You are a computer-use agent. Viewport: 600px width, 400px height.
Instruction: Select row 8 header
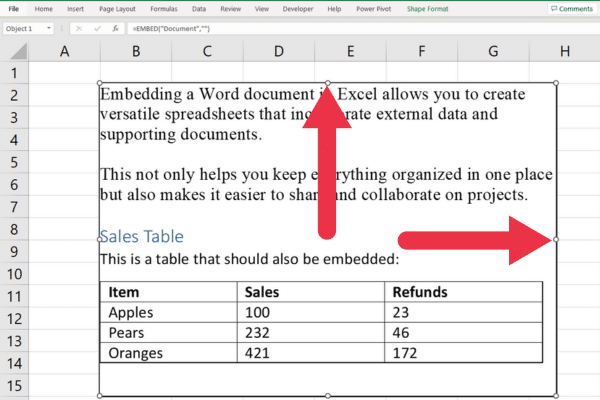pos(14,229)
